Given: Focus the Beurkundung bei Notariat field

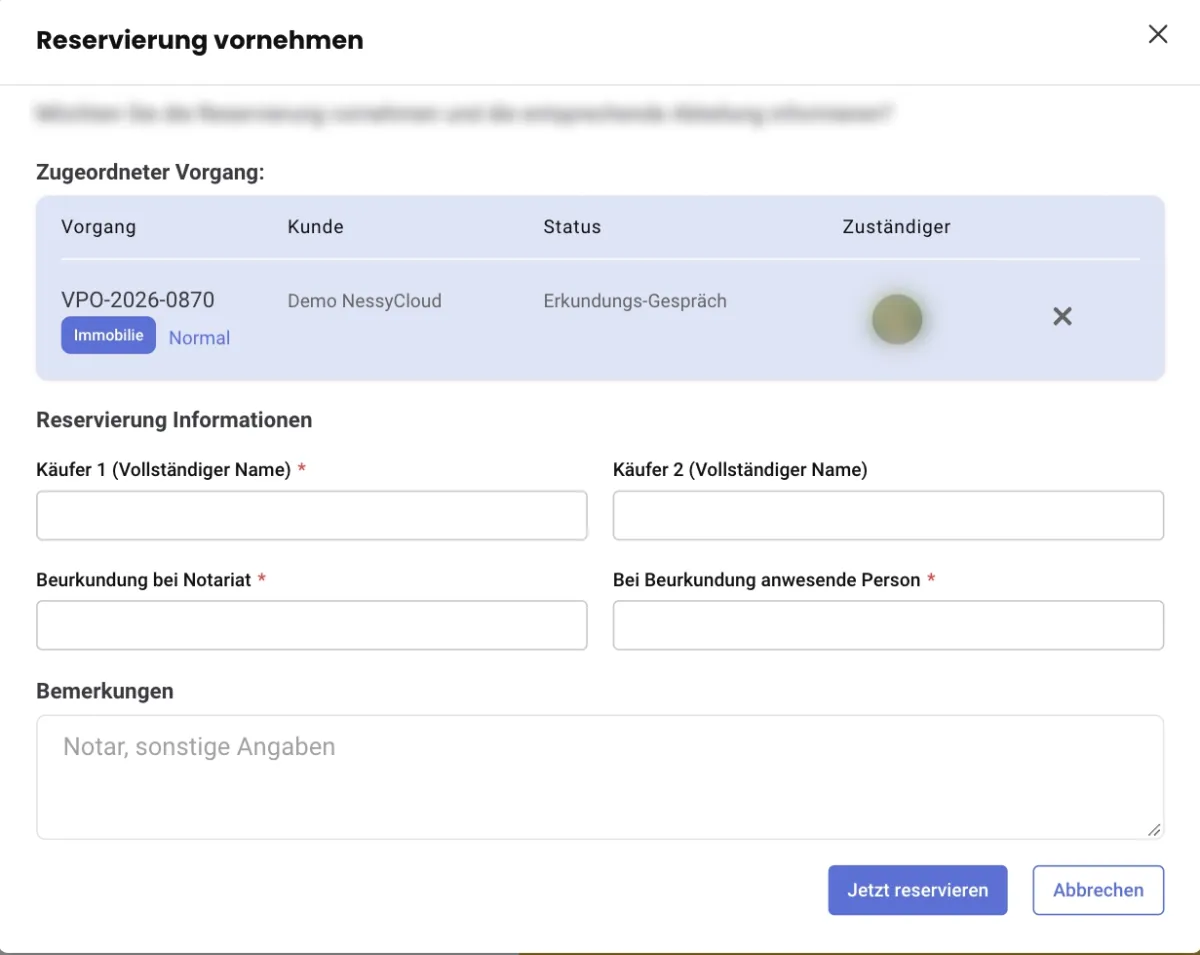Looking at the screenshot, I should (312, 626).
